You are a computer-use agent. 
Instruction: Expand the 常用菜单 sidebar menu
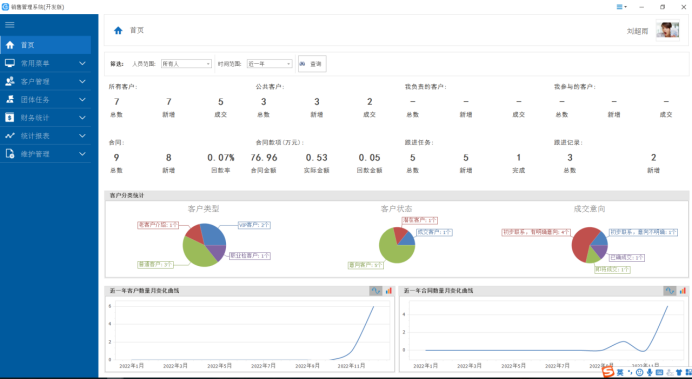45,64
